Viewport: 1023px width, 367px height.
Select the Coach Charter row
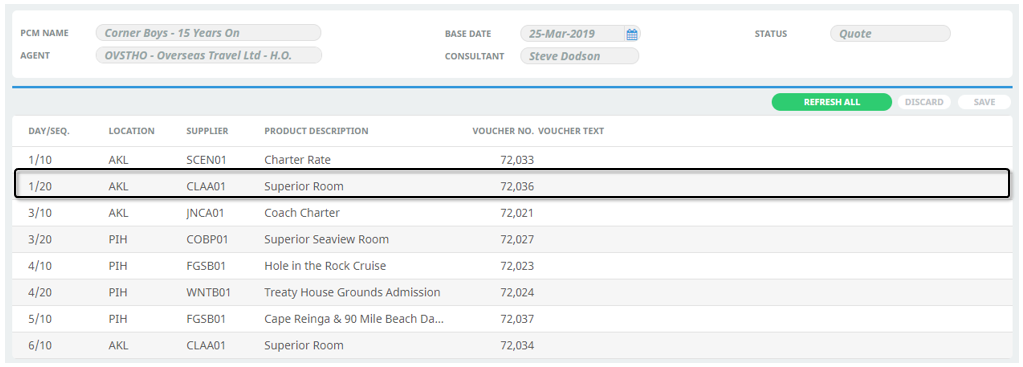[512, 213]
